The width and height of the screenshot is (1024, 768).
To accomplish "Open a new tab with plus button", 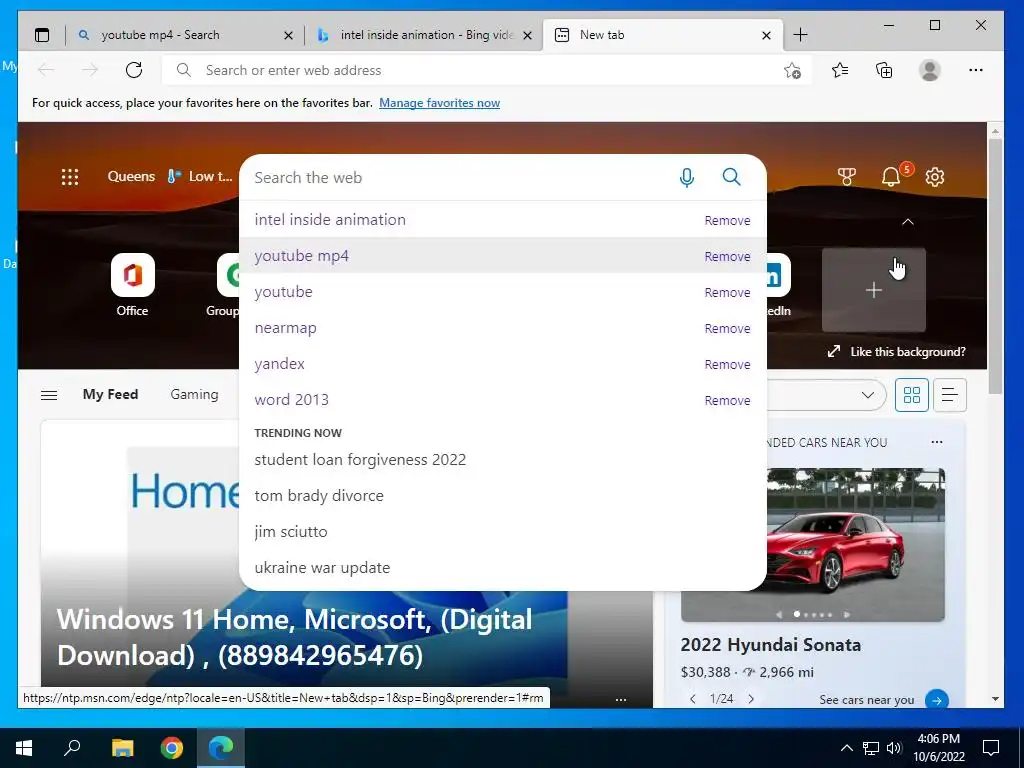I will (x=800, y=35).
